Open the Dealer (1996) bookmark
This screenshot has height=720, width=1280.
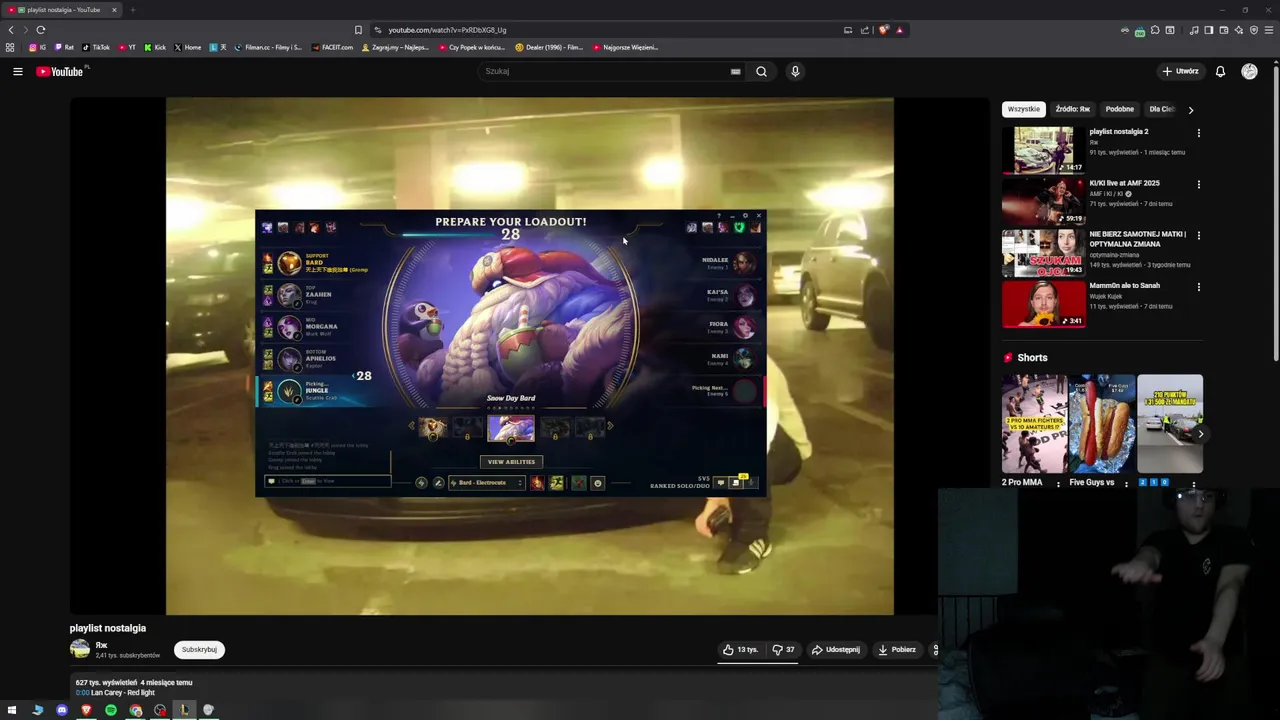tap(549, 47)
